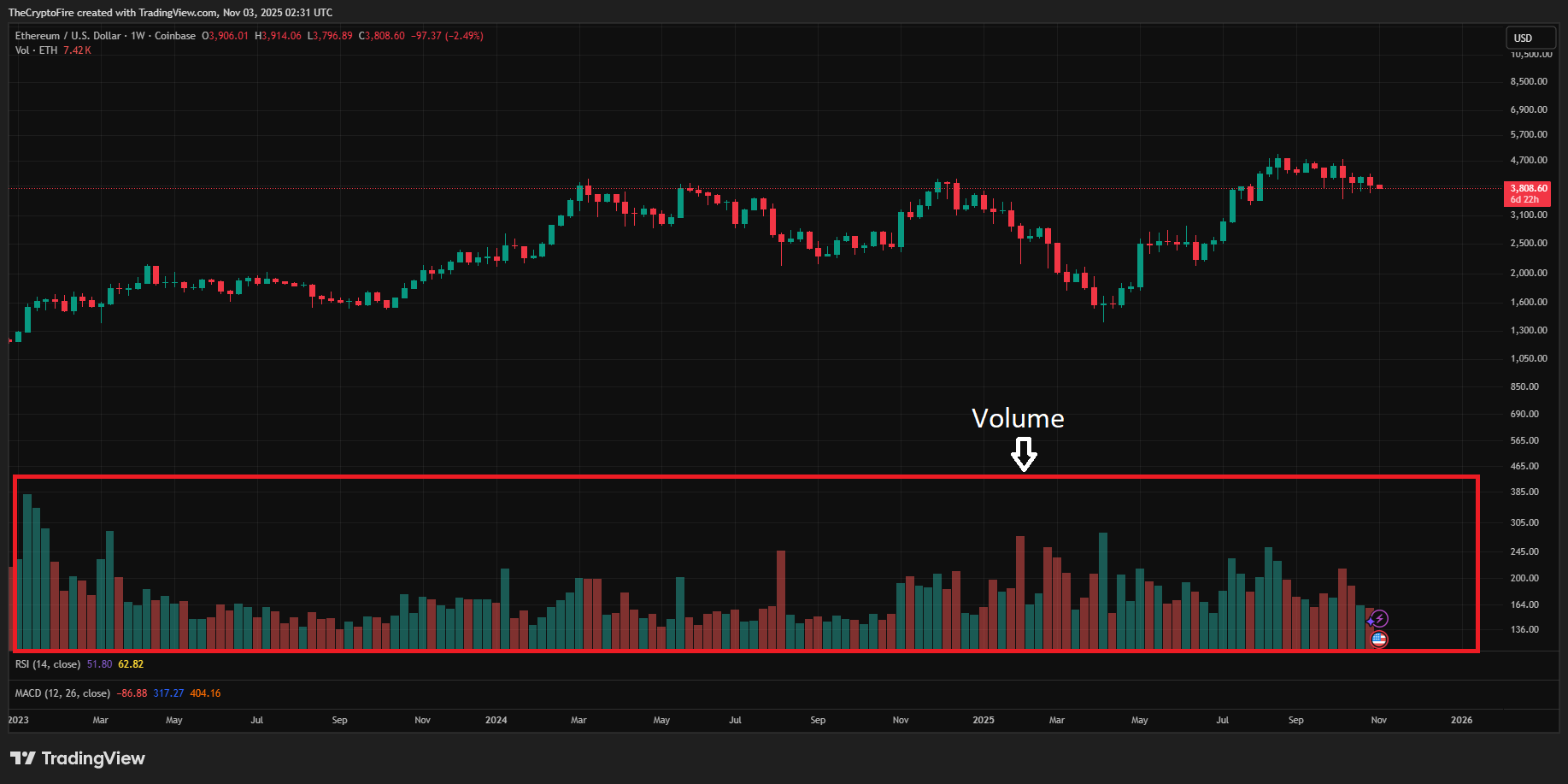The width and height of the screenshot is (1568, 784).
Task: Open the USD currency selector
Action: tap(1530, 38)
